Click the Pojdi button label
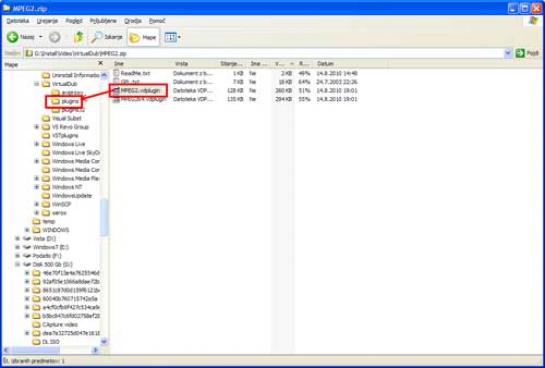 click(533, 53)
